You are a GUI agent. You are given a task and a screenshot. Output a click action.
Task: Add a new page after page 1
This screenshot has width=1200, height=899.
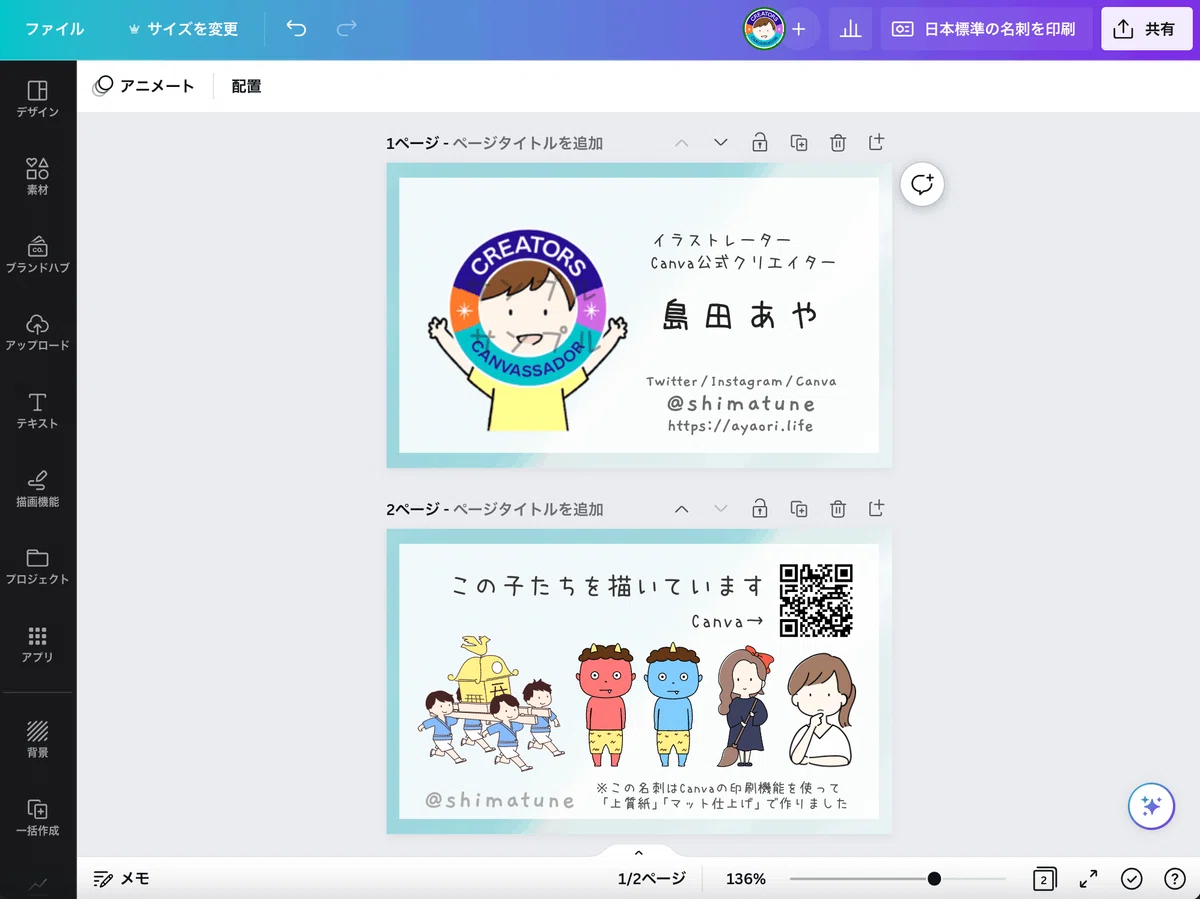(x=876, y=142)
